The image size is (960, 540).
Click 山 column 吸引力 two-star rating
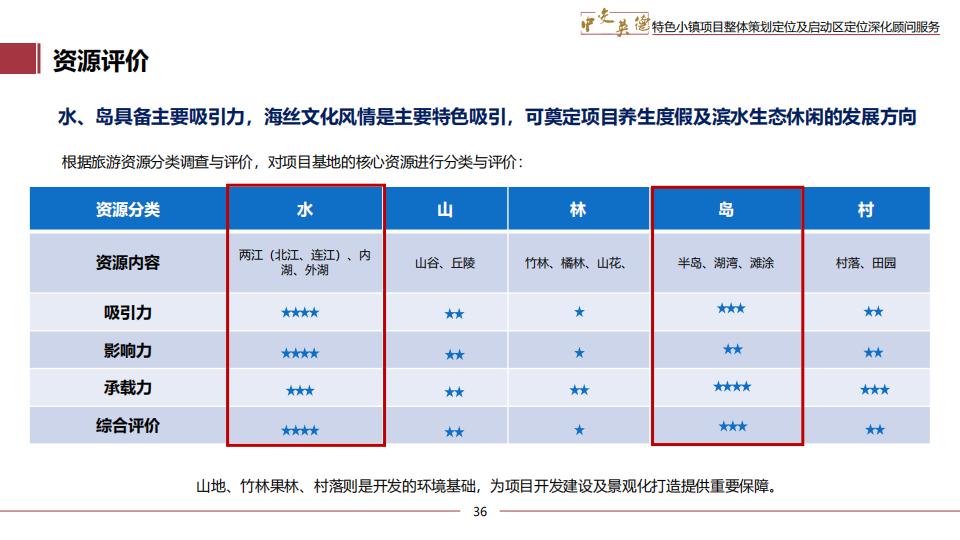point(454,314)
